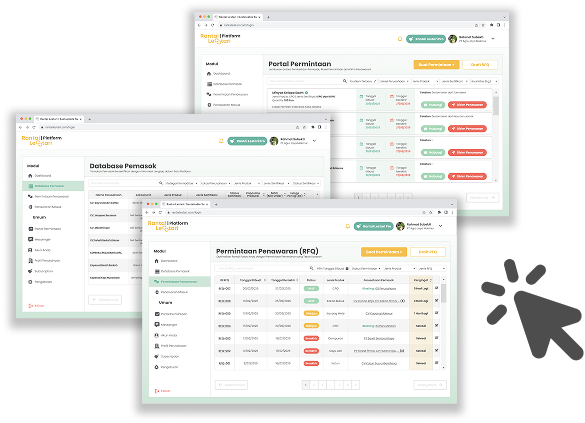
Task: Expand user chevron in Portal Permintaan window
Action: point(493,38)
